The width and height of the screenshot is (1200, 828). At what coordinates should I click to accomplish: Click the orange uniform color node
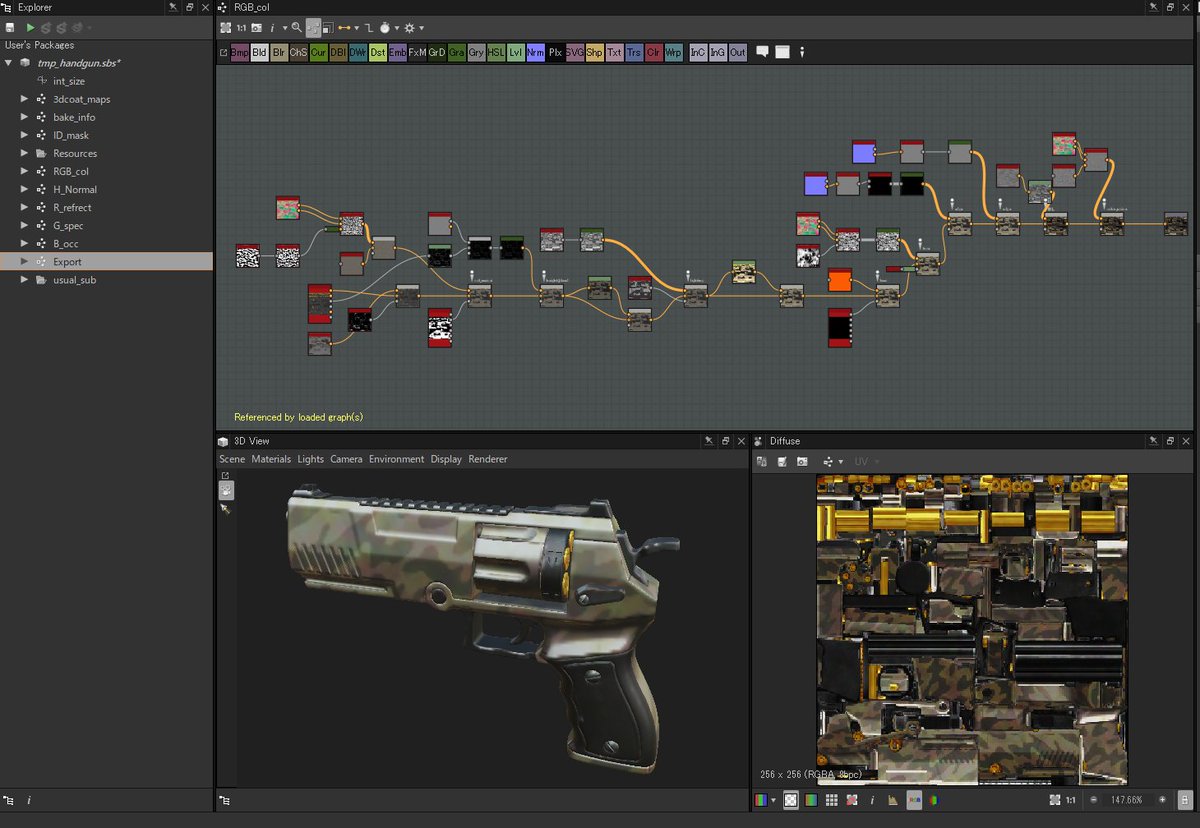(840, 280)
